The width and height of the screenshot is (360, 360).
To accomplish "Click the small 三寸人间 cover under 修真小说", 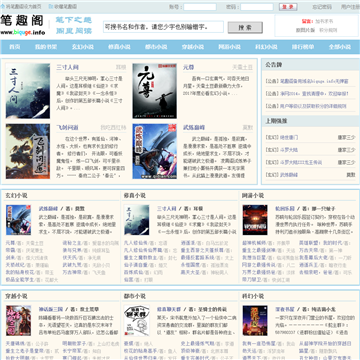I will coord(137,220).
